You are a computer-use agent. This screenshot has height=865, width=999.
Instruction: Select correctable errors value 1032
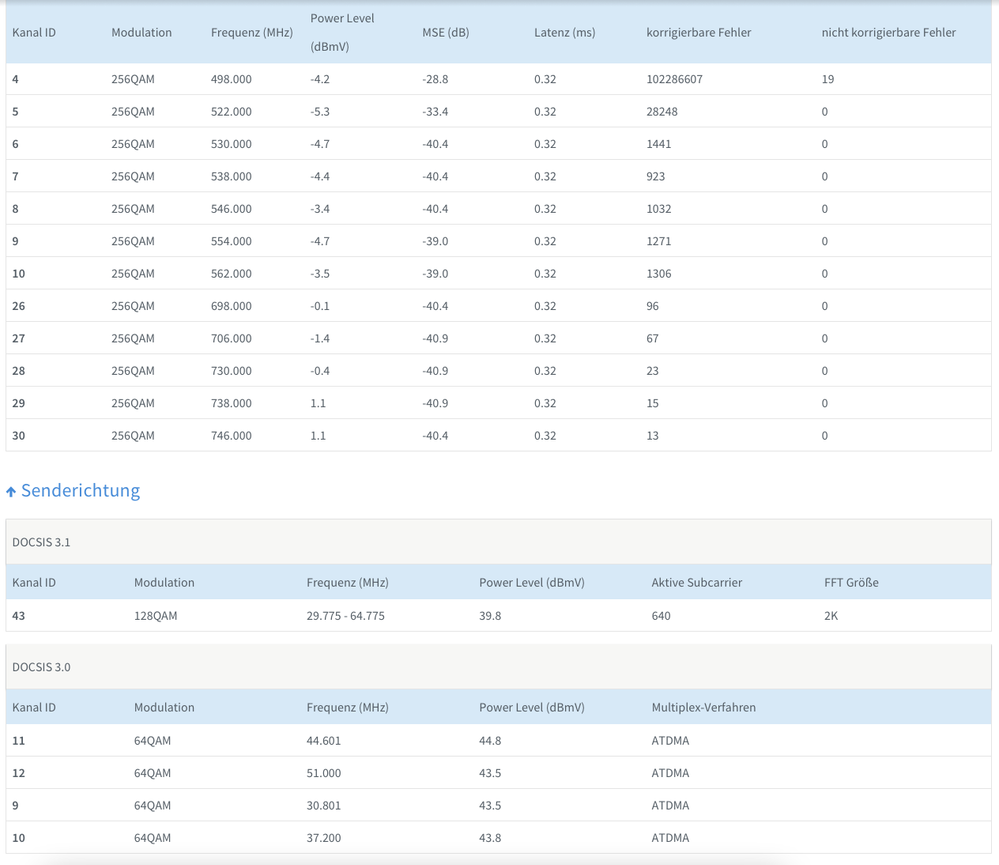point(659,209)
